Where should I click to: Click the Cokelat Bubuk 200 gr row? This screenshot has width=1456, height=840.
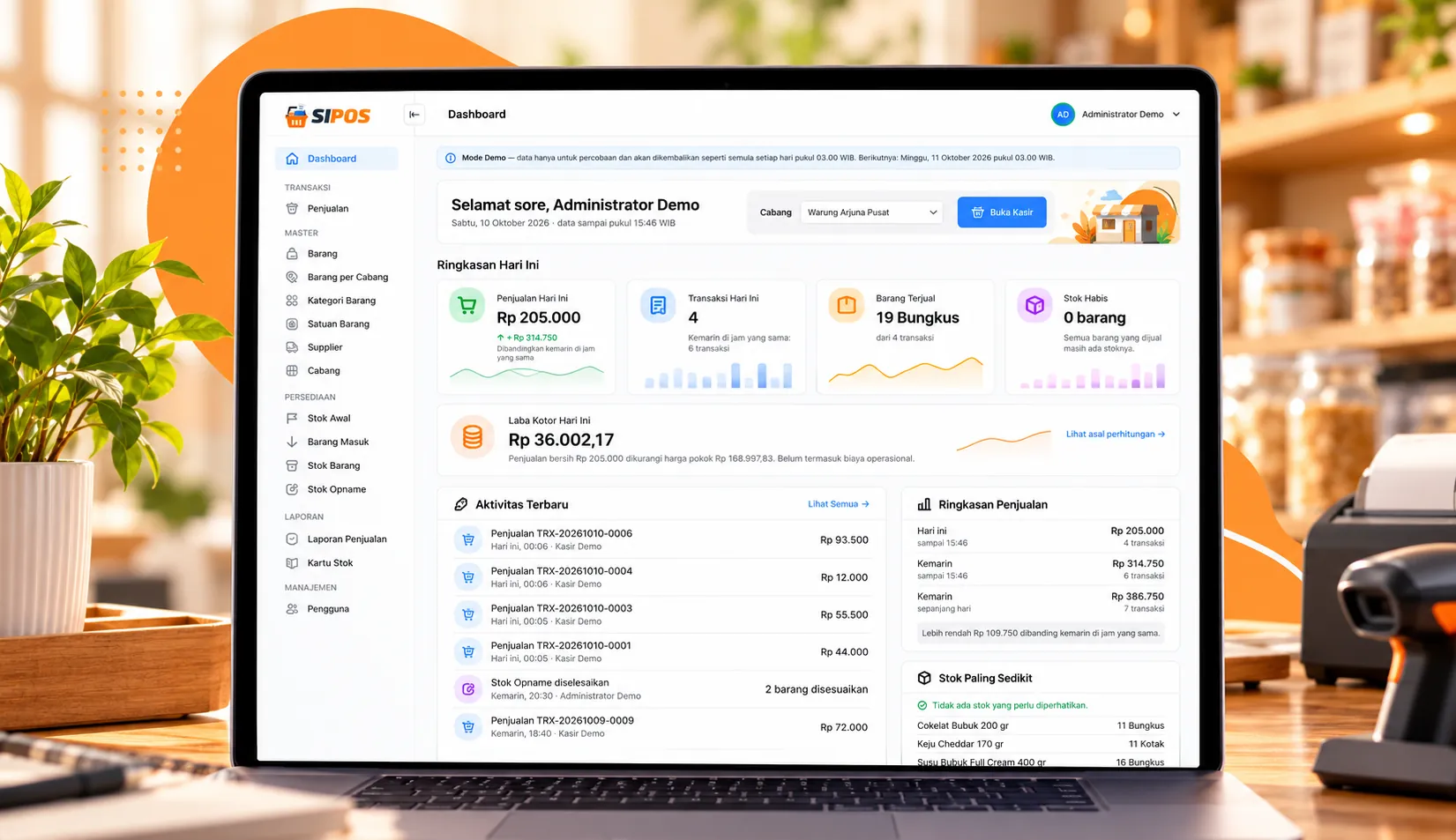click(x=1041, y=725)
